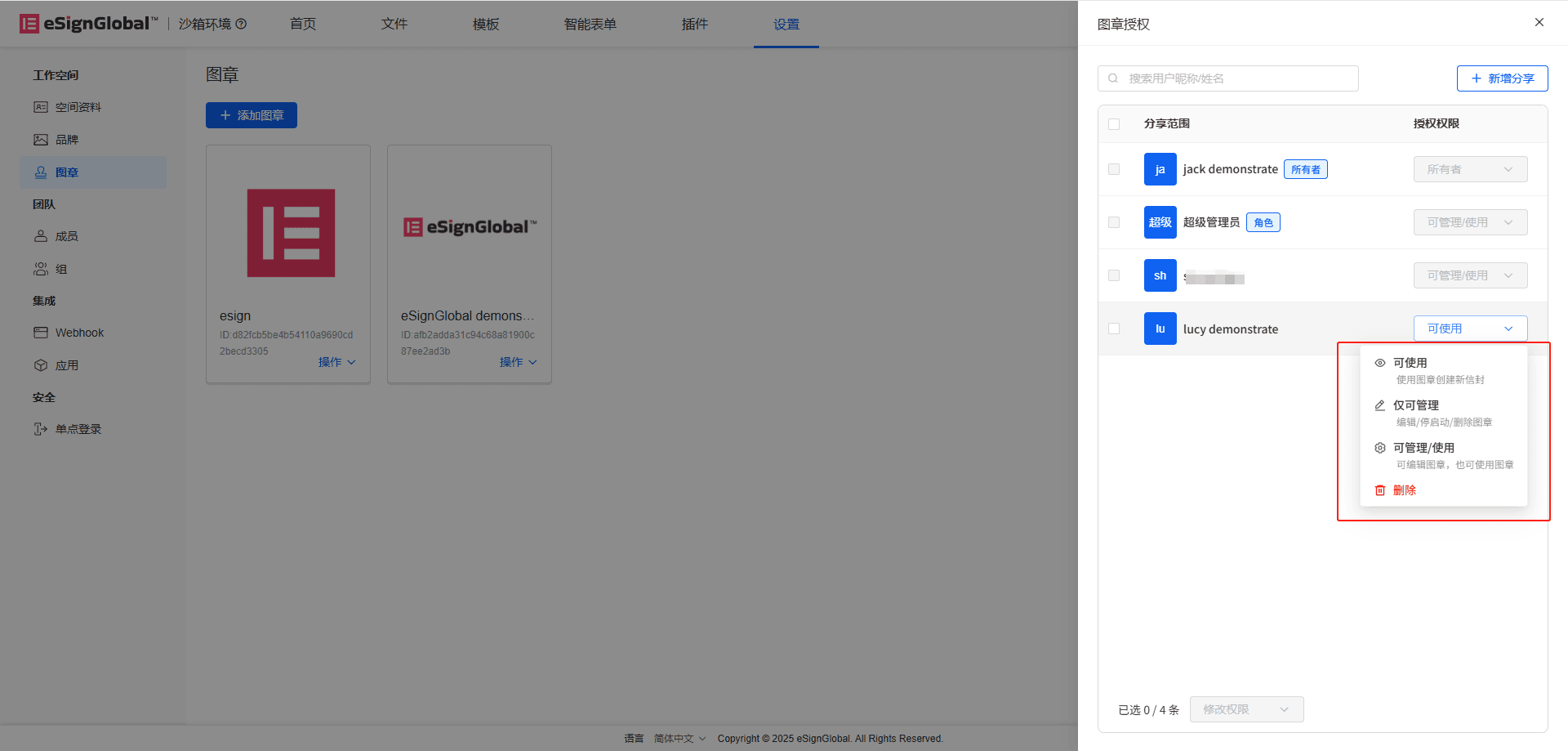
Task: Click the 分享范围 column header
Action: tap(1167, 123)
